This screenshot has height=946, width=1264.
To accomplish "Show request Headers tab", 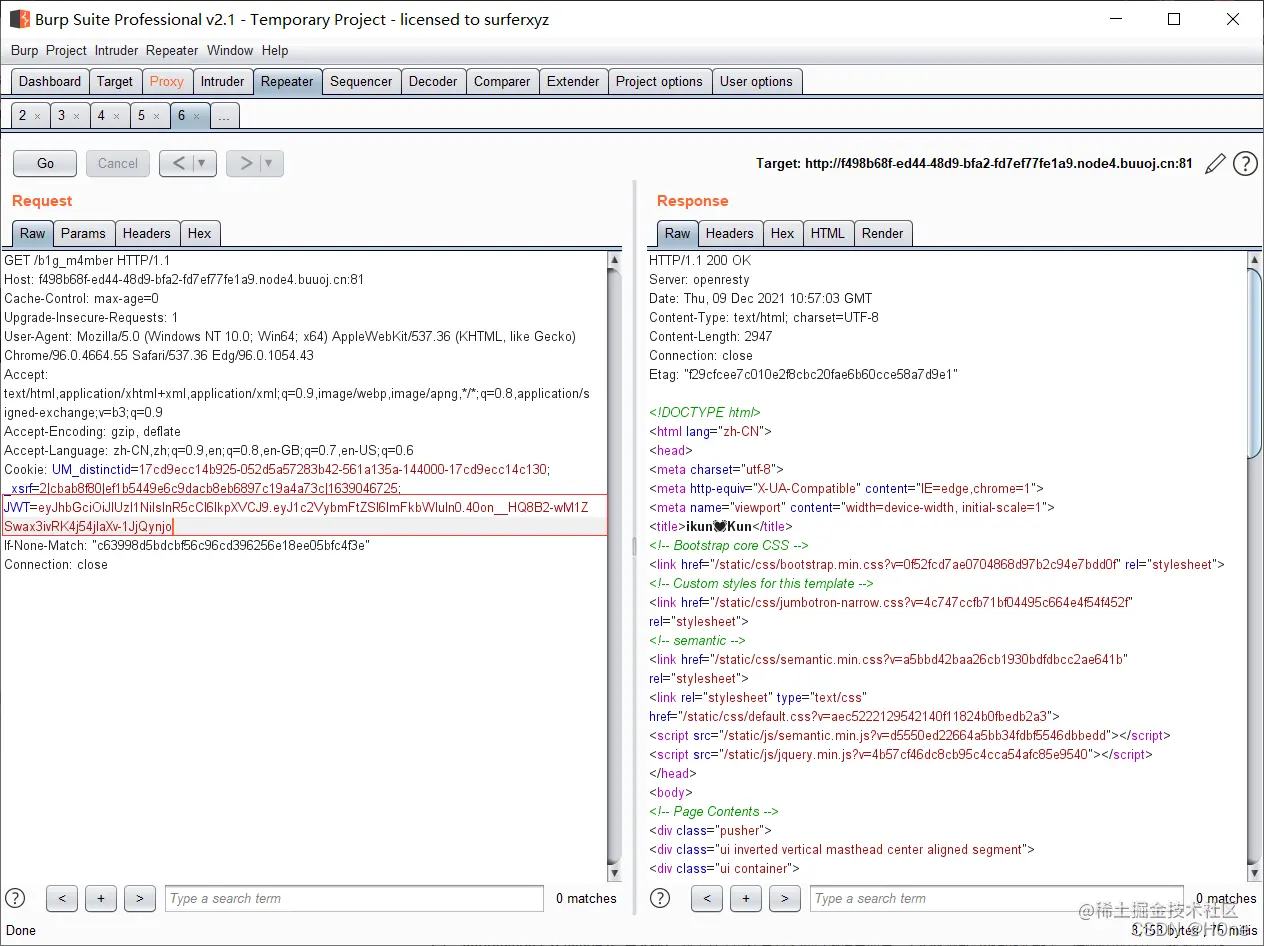I will pos(147,233).
